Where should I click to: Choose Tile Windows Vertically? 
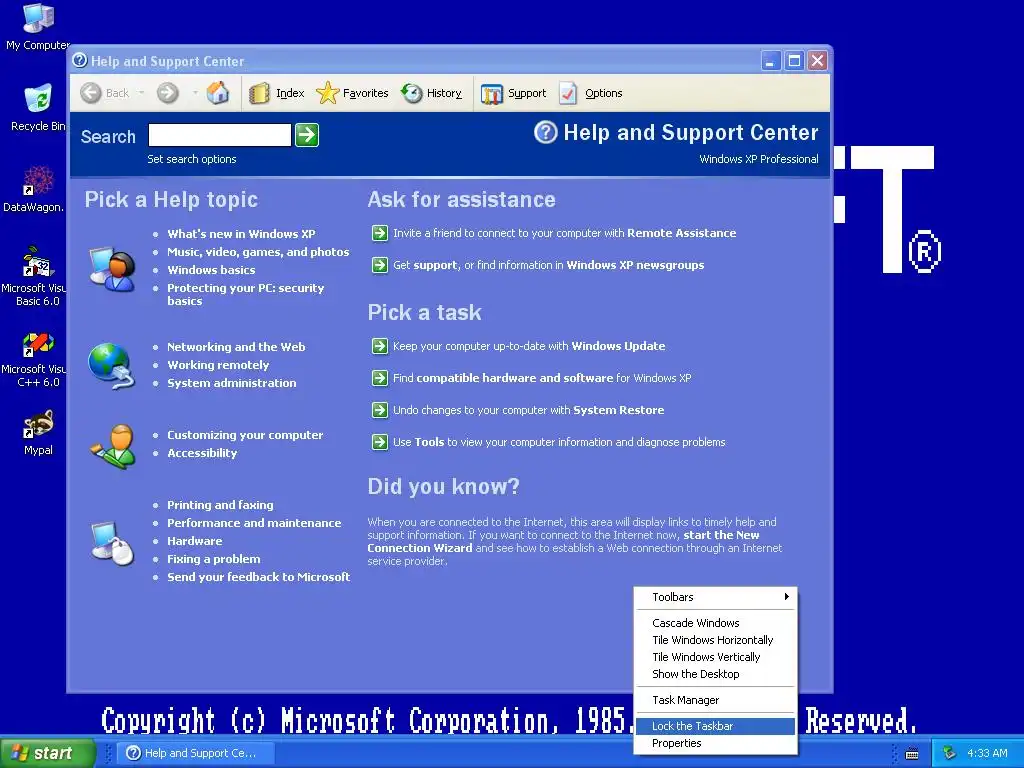click(715, 657)
